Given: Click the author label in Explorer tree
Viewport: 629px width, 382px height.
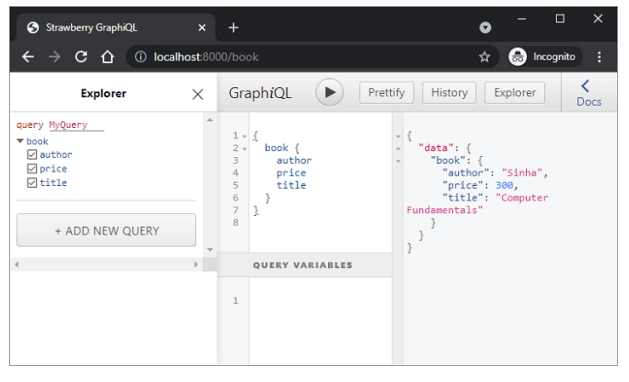Looking at the screenshot, I should pos(56,154).
